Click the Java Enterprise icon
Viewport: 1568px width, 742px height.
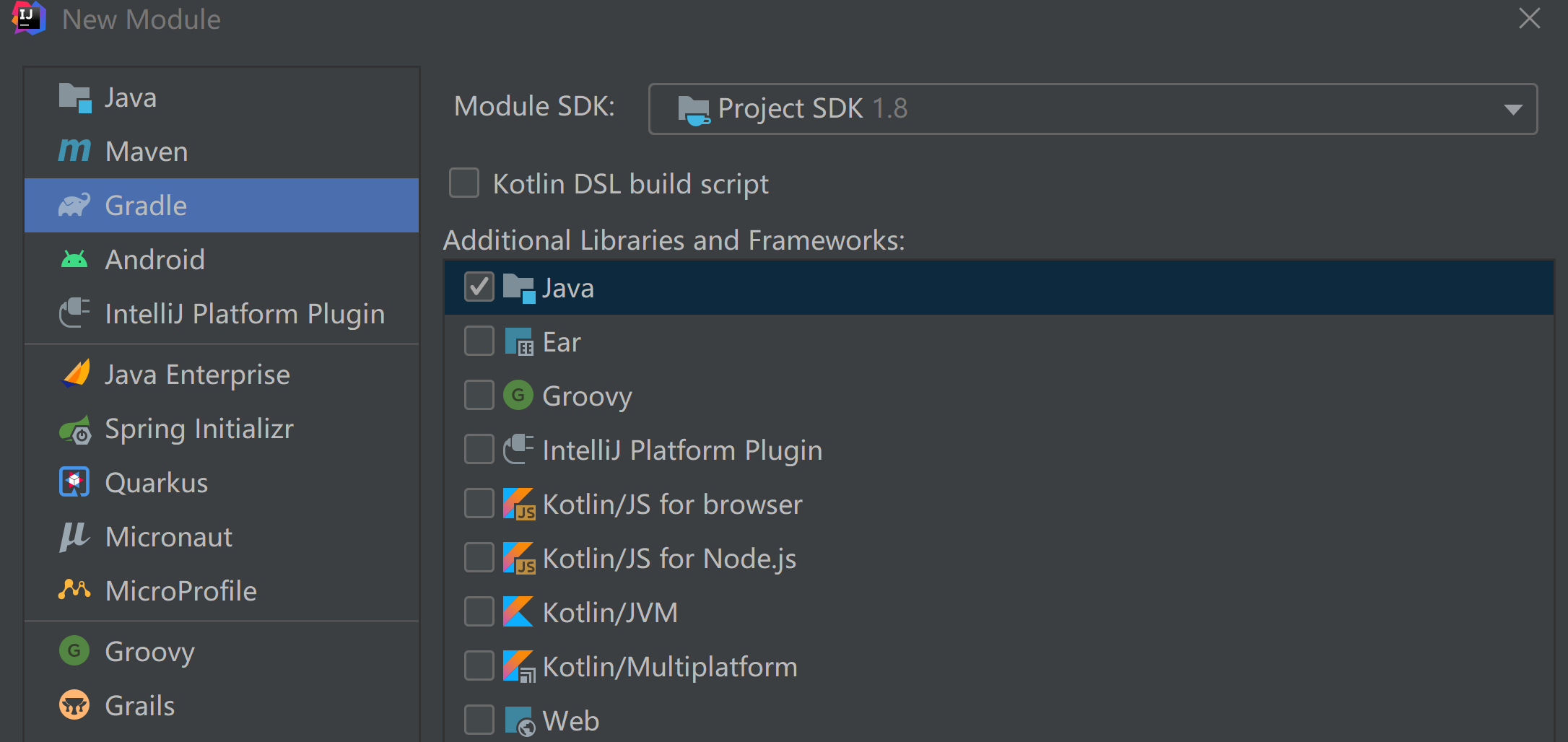(x=76, y=374)
